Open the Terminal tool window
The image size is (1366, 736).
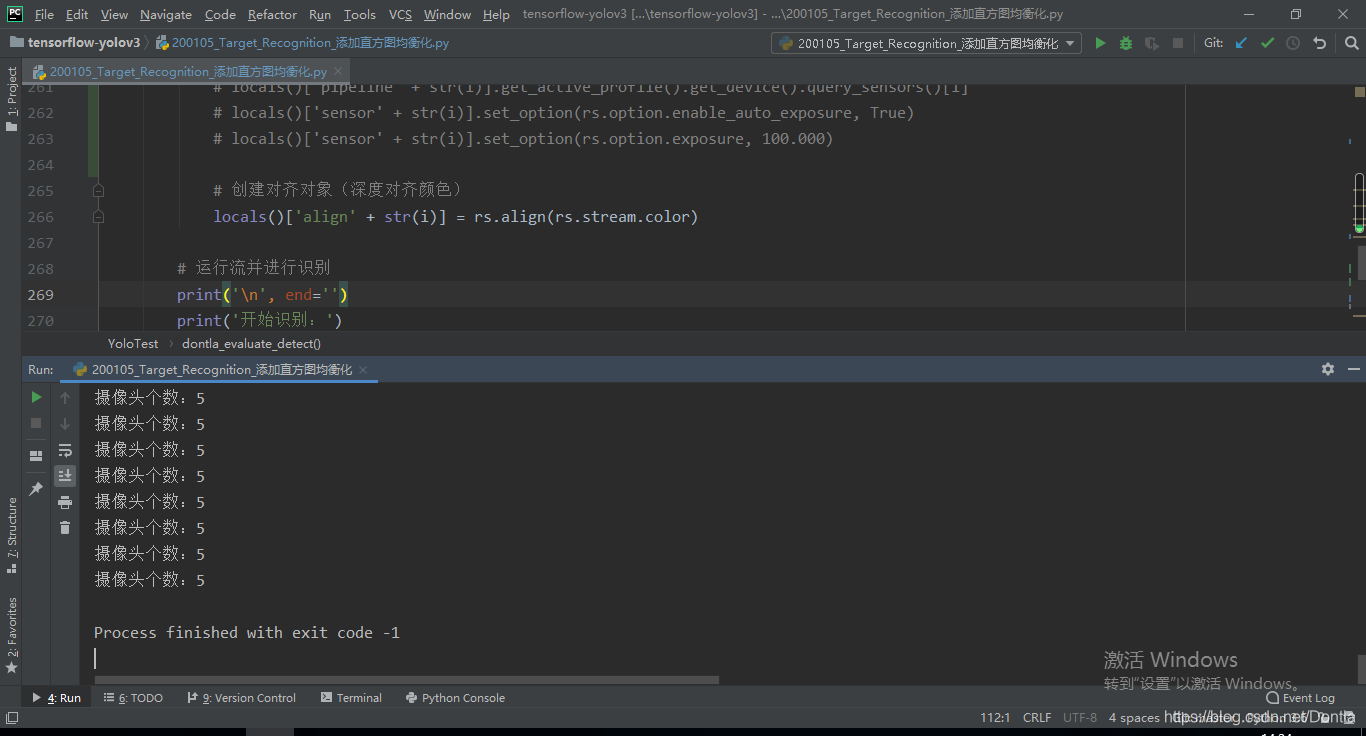coord(351,698)
